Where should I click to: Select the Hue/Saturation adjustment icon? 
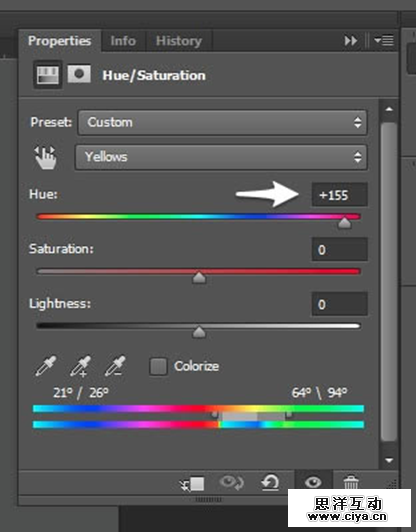pos(48,75)
